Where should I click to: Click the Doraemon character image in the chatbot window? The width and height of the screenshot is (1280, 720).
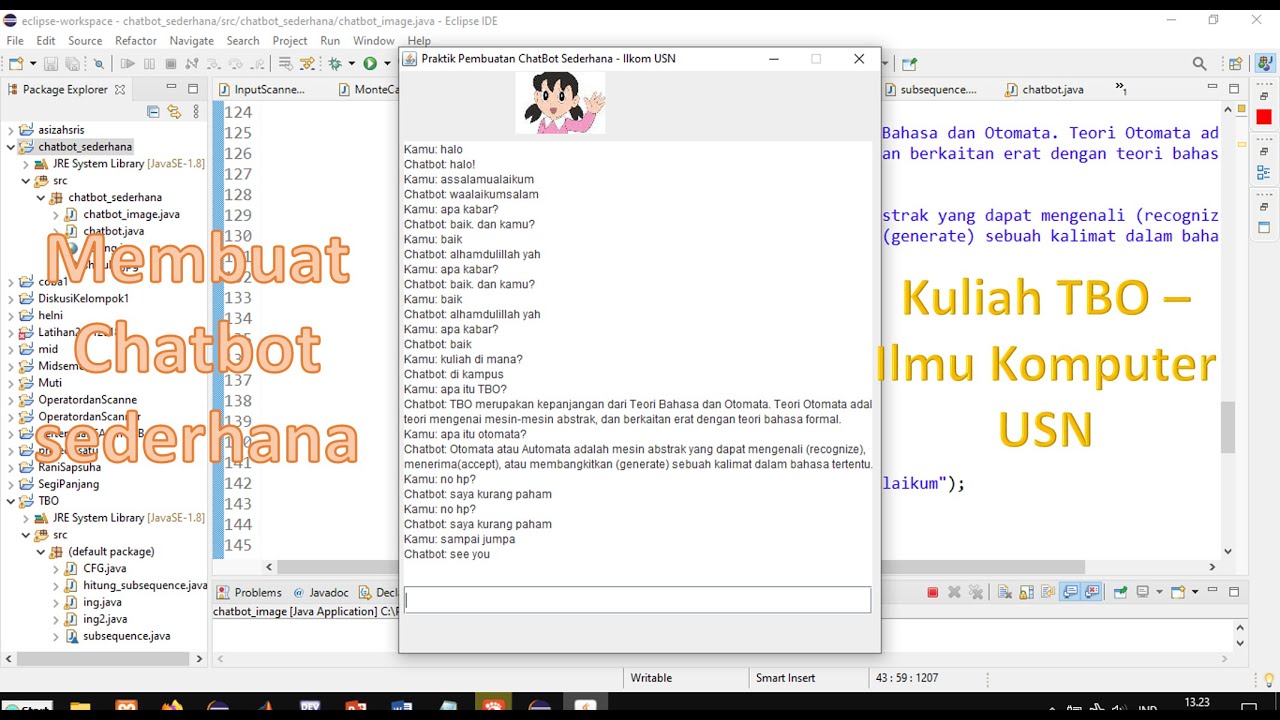click(560, 103)
